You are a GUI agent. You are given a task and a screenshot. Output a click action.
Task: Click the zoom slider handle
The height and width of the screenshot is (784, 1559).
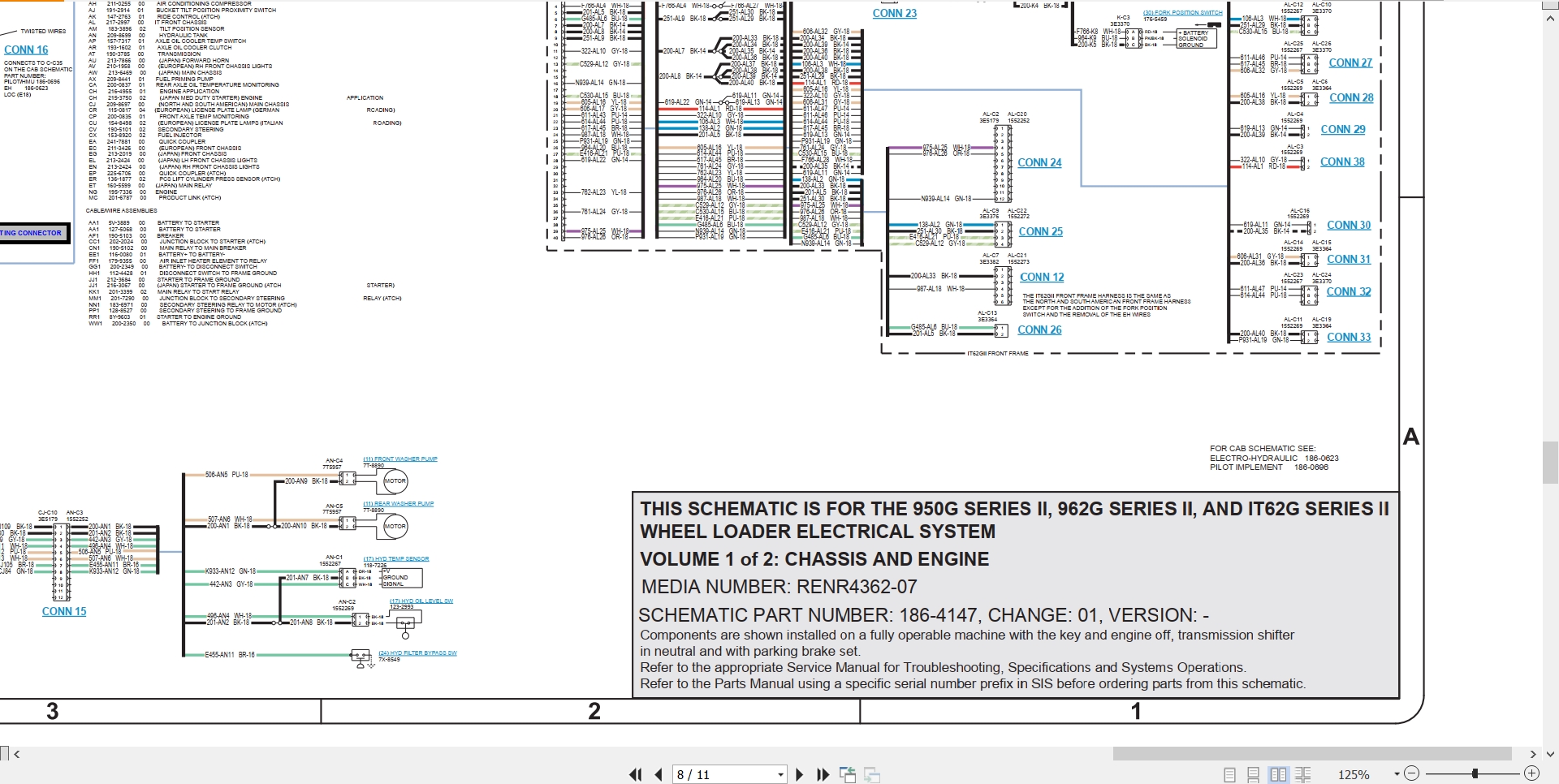pyautogui.click(x=1475, y=773)
